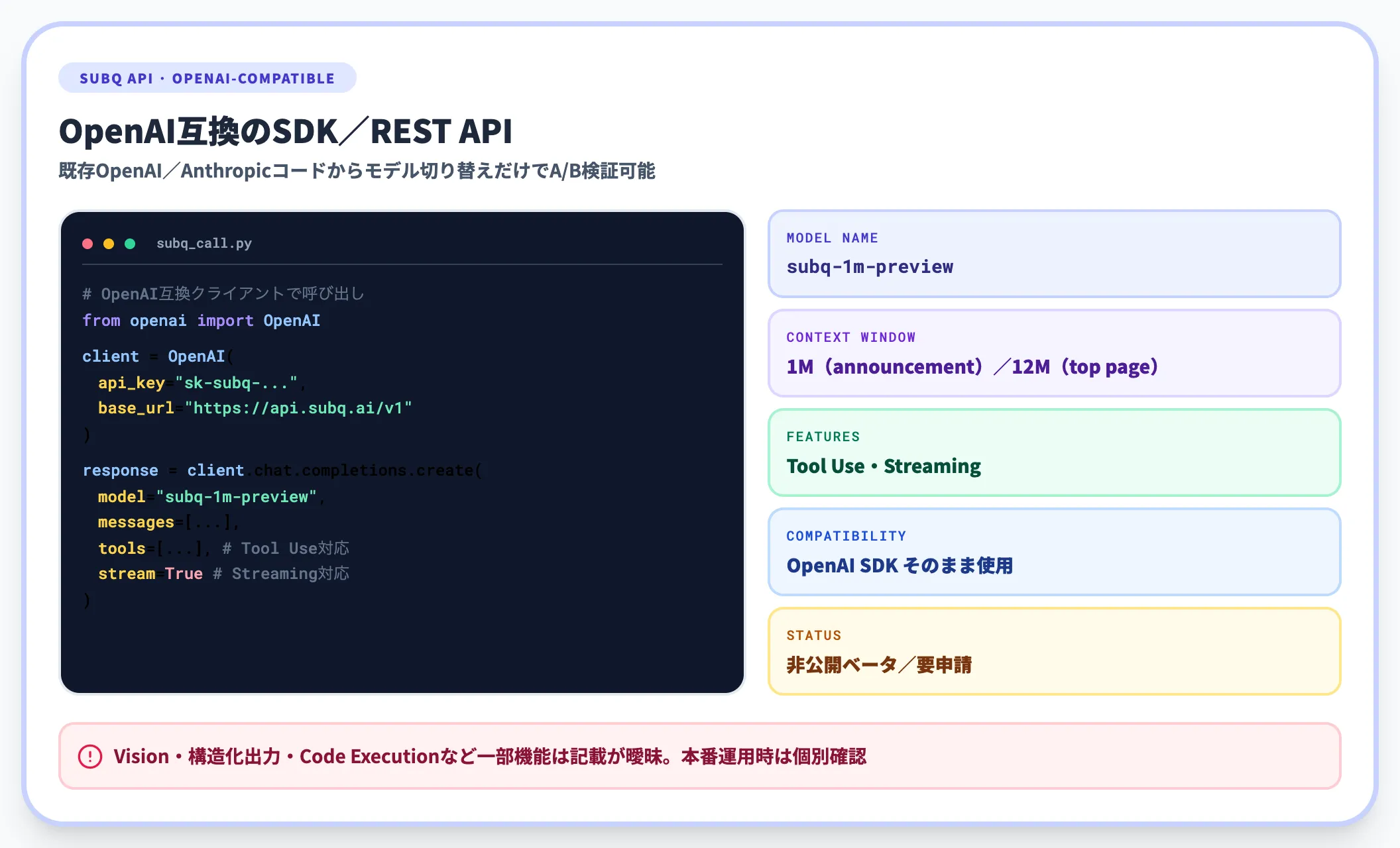
Task: Click the tools=[...] code parameter
Action: [154, 549]
